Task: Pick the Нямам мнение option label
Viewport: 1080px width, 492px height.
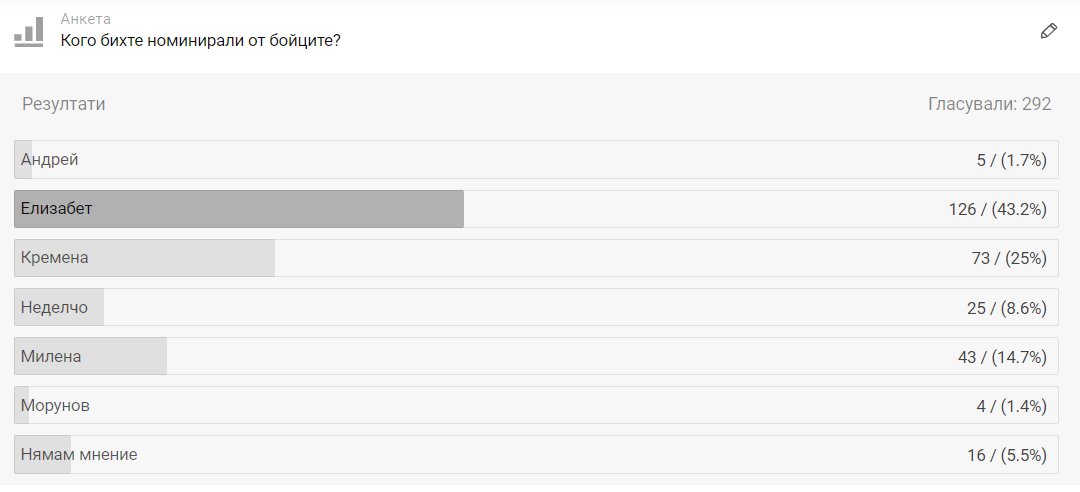Action: [79, 454]
